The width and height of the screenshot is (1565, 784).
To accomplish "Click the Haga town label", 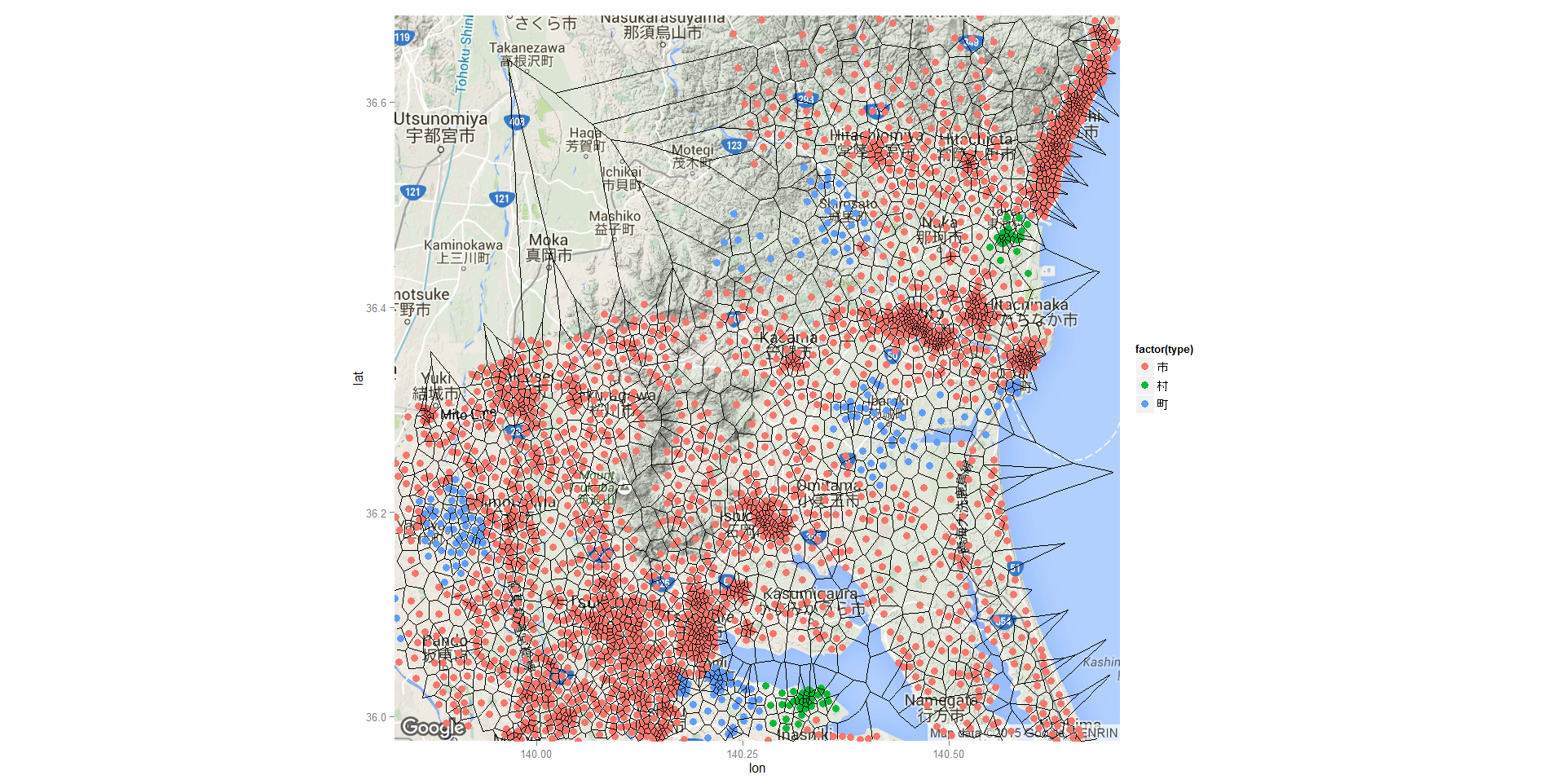I will pos(585,133).
